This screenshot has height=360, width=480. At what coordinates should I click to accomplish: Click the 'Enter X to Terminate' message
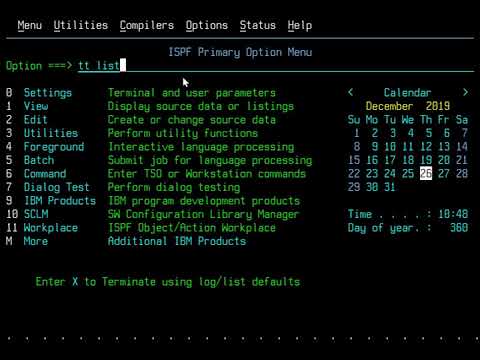(168, 282)
